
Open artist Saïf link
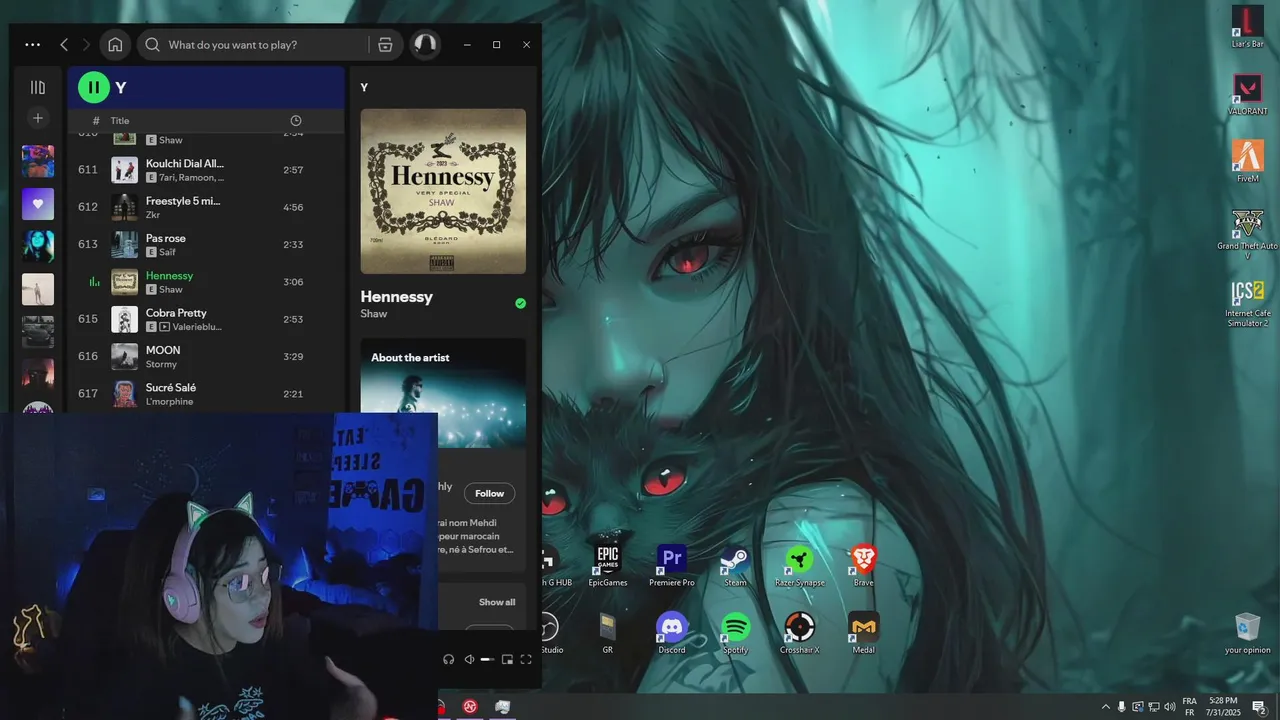pyautogui.click(x=167, y=252)
